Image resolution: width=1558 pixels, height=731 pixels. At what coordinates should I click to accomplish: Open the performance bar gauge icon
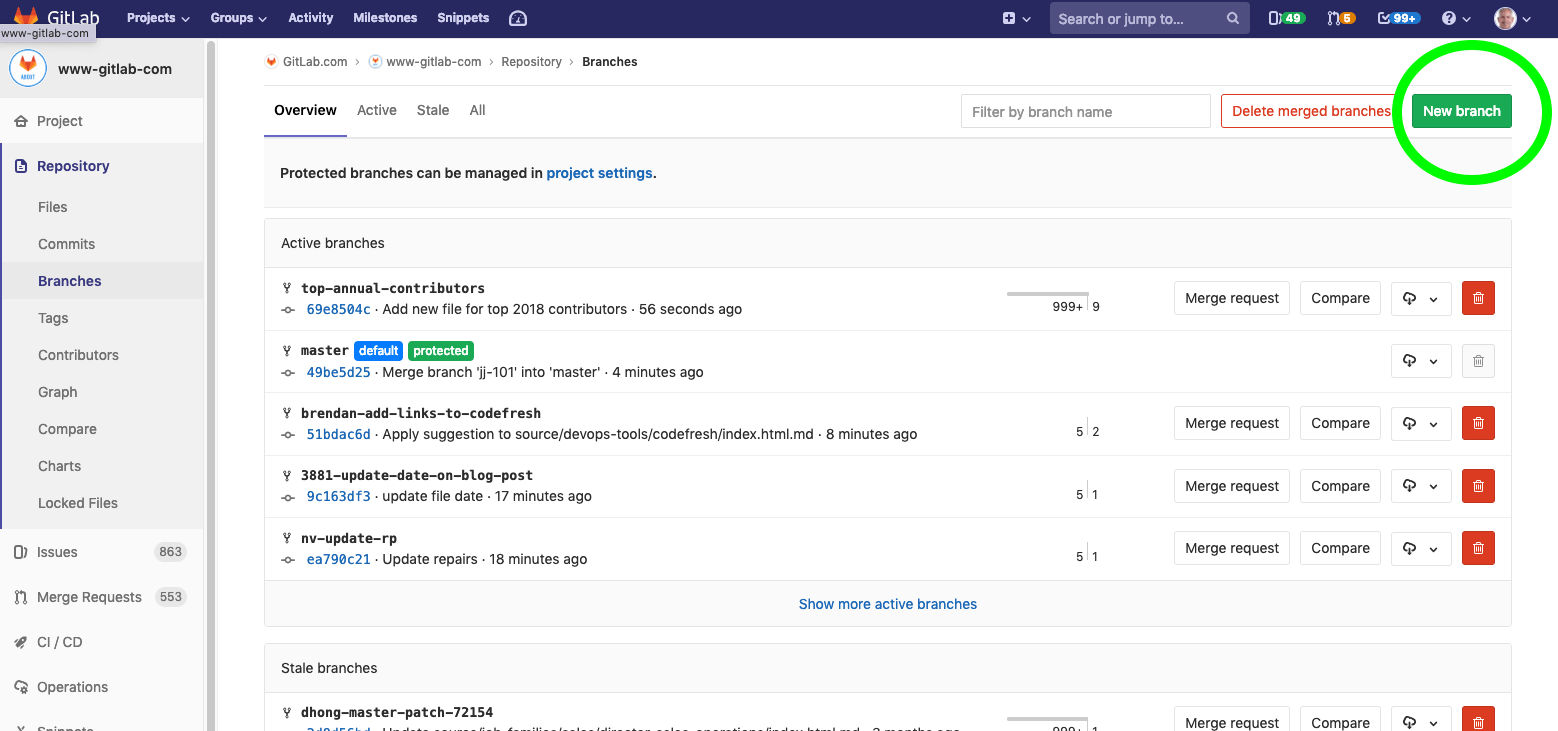[x=517, y=18]
